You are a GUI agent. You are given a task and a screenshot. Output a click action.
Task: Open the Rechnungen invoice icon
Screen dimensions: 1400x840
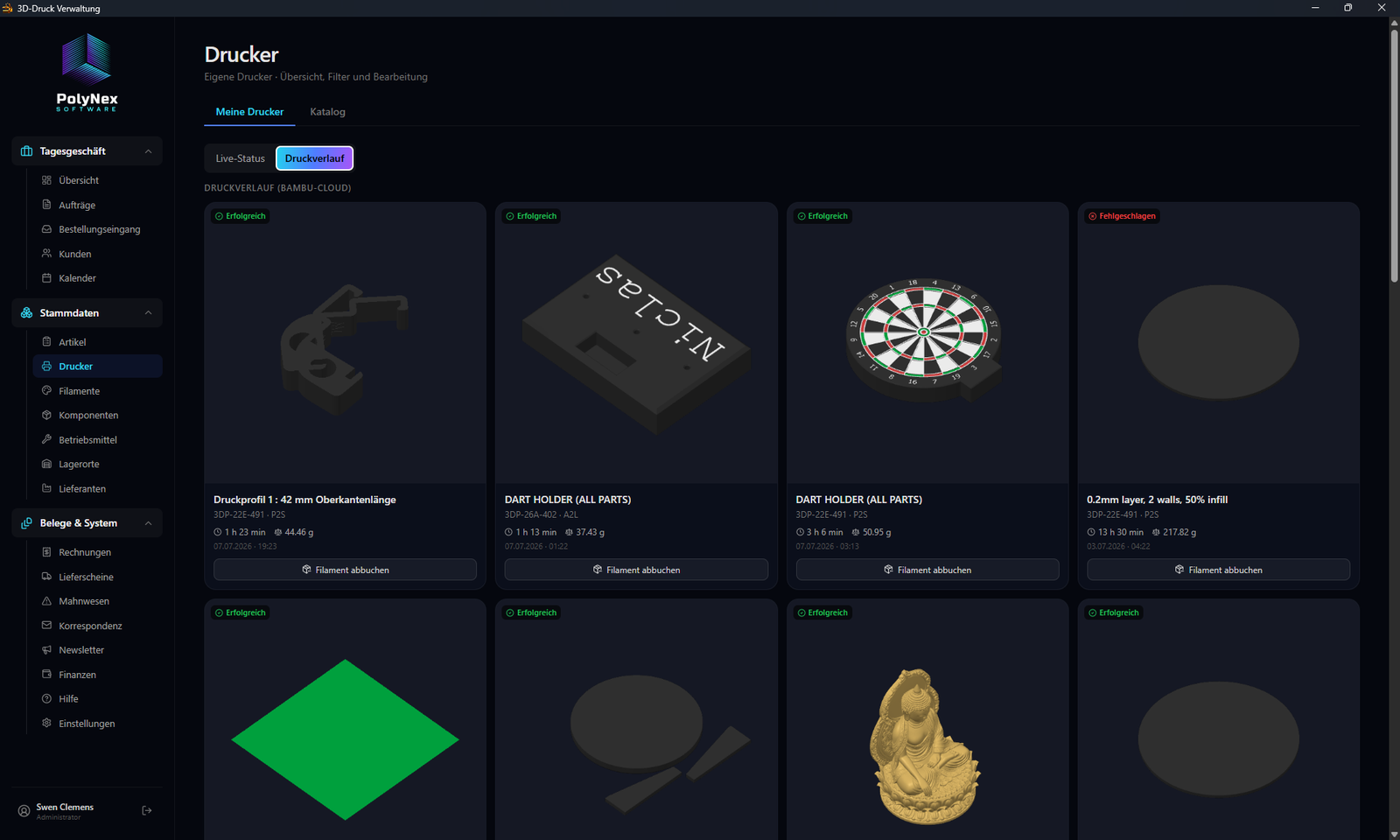(x=47, y=552)
